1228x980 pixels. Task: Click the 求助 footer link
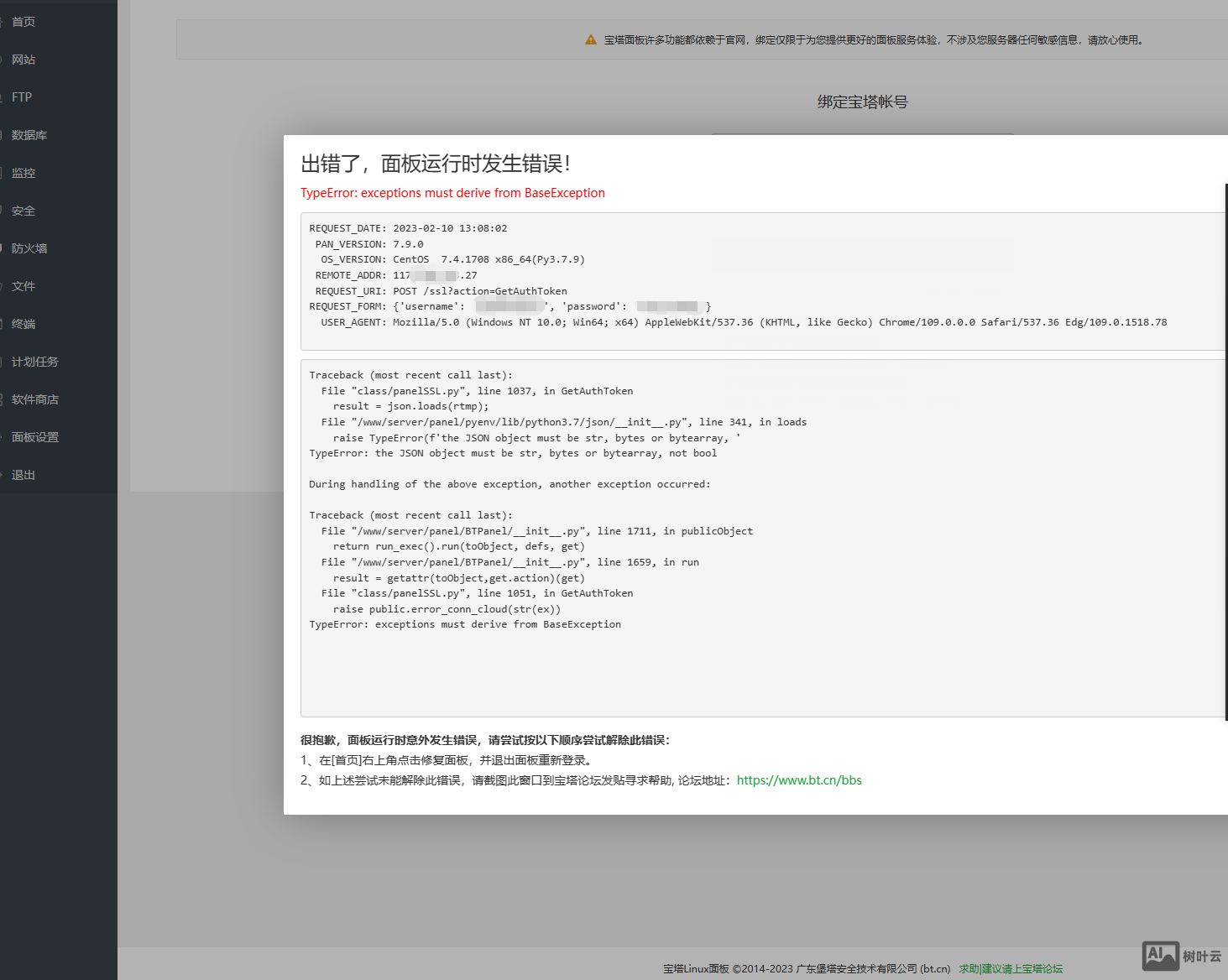[969, 968]
